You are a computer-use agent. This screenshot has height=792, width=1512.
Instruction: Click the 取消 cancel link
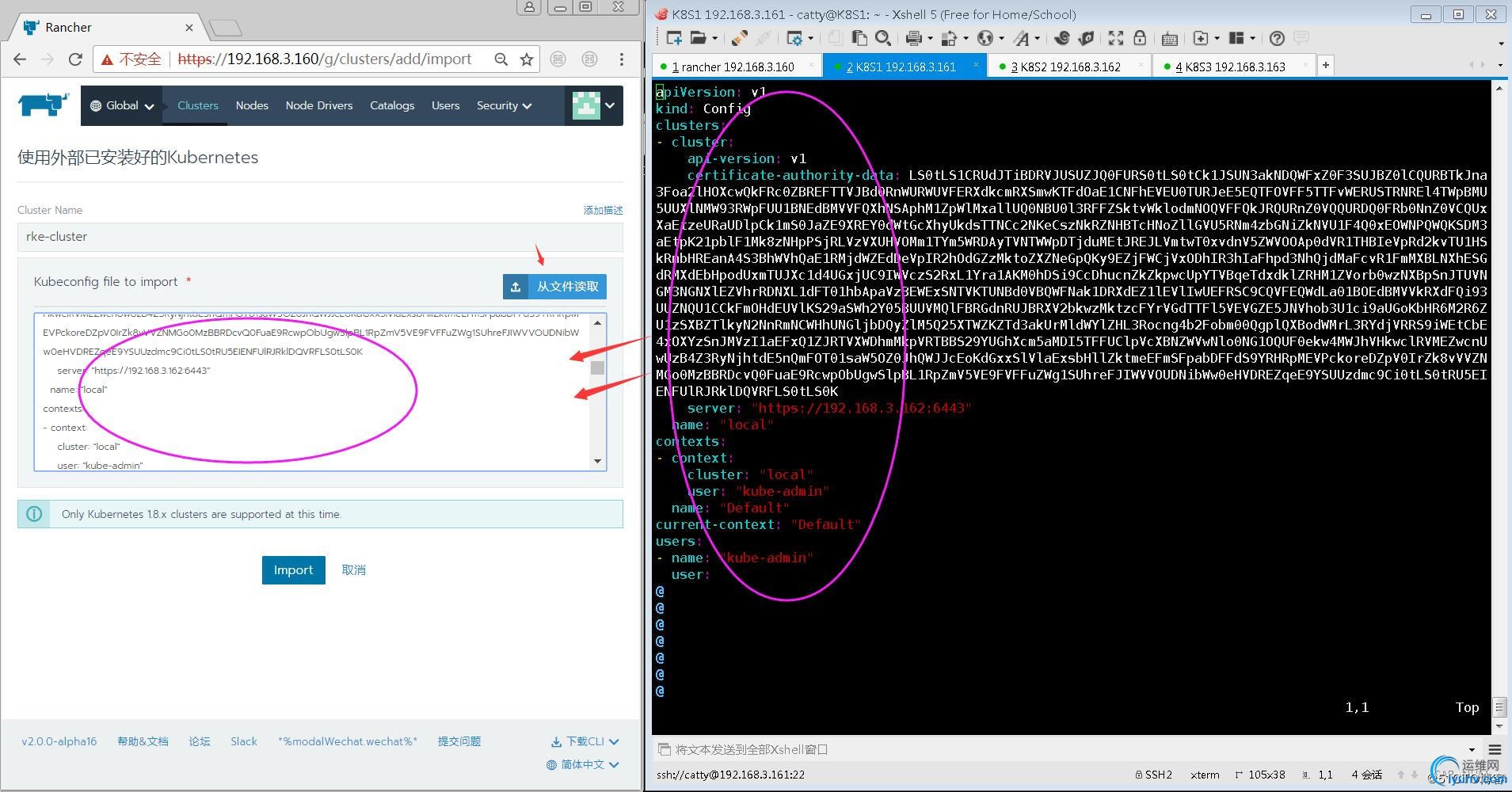click(x=353, y=569)
